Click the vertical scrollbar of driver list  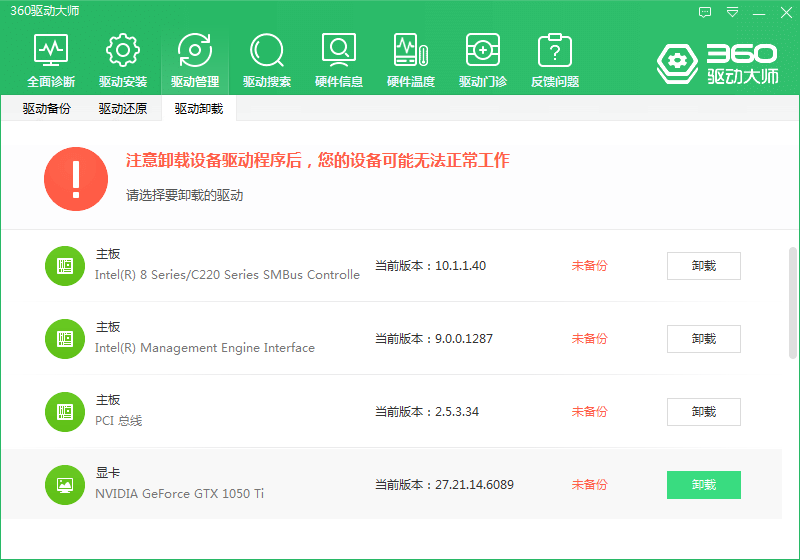click(793, 300)
